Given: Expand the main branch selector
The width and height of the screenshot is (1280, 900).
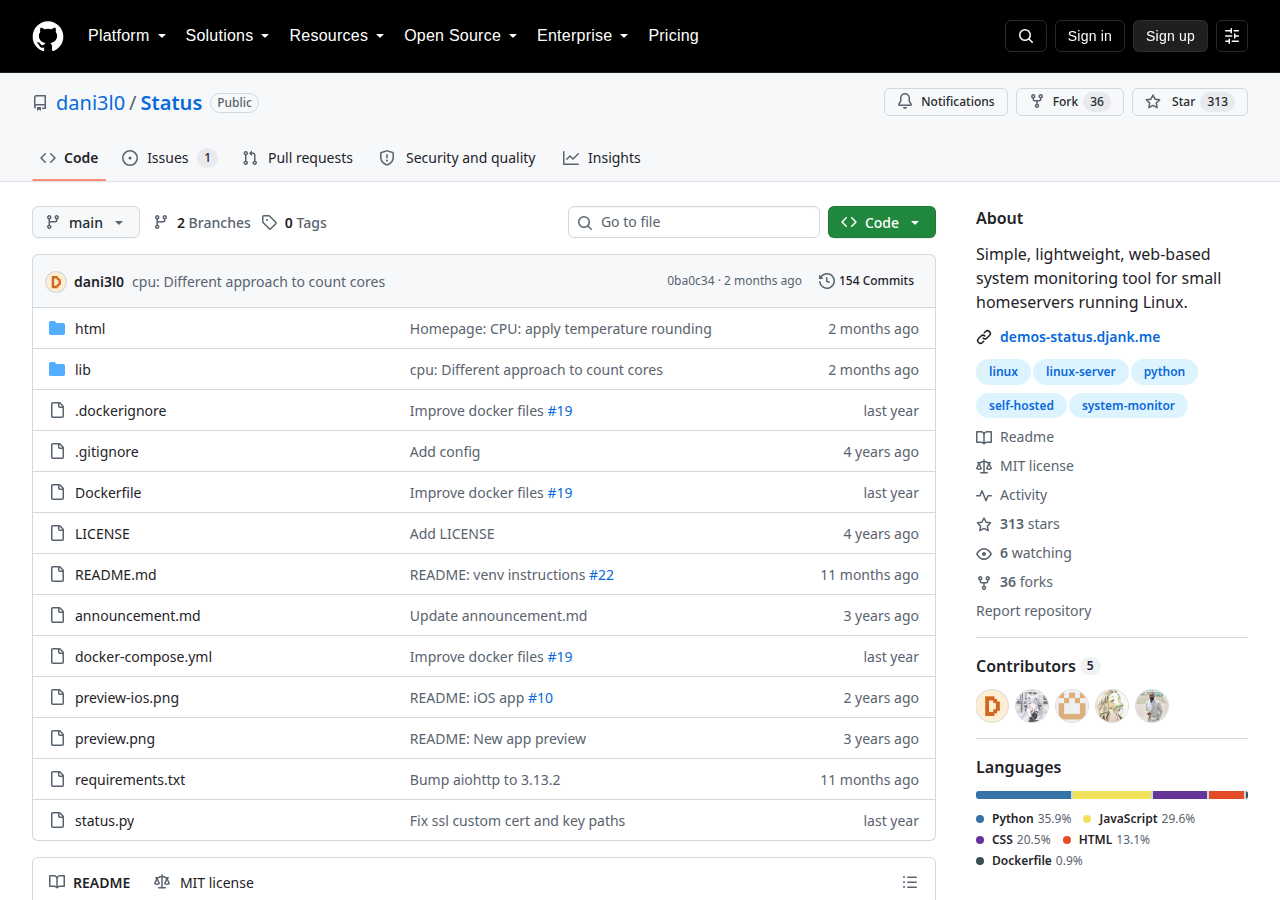Looking at the screenshot, I should click(86, 222).
